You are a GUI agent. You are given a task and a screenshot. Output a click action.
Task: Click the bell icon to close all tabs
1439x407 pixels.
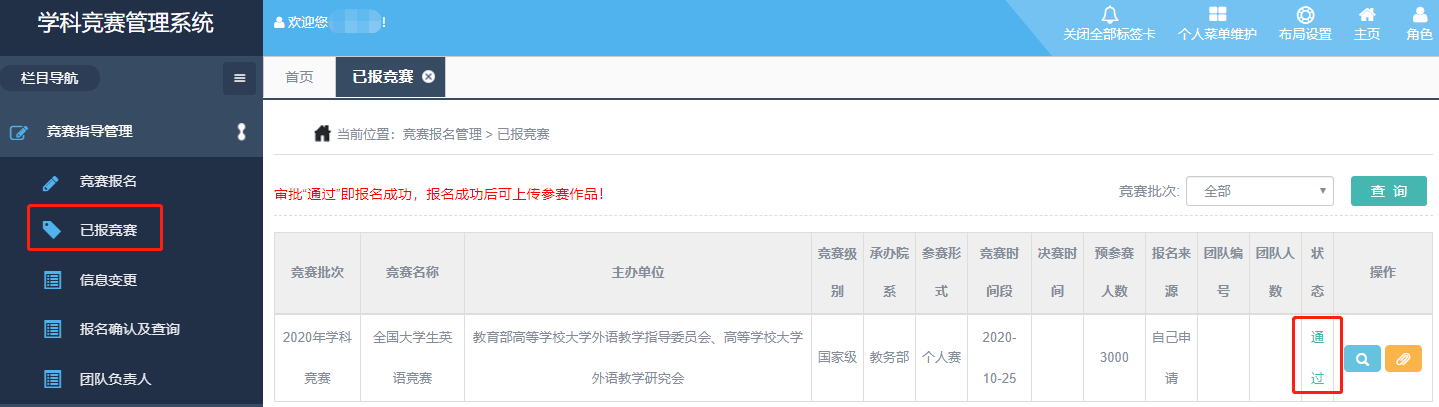tap(1109, 15)
